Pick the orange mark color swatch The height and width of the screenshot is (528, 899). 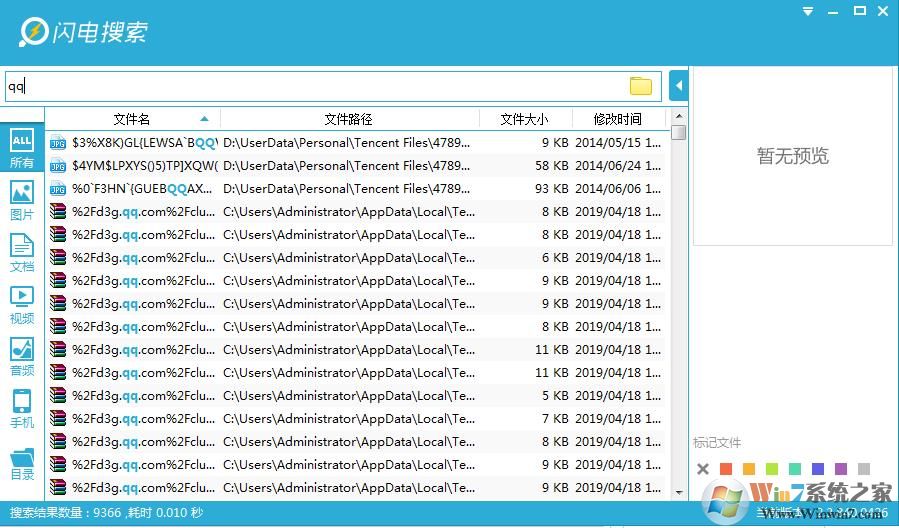[749, 469]
